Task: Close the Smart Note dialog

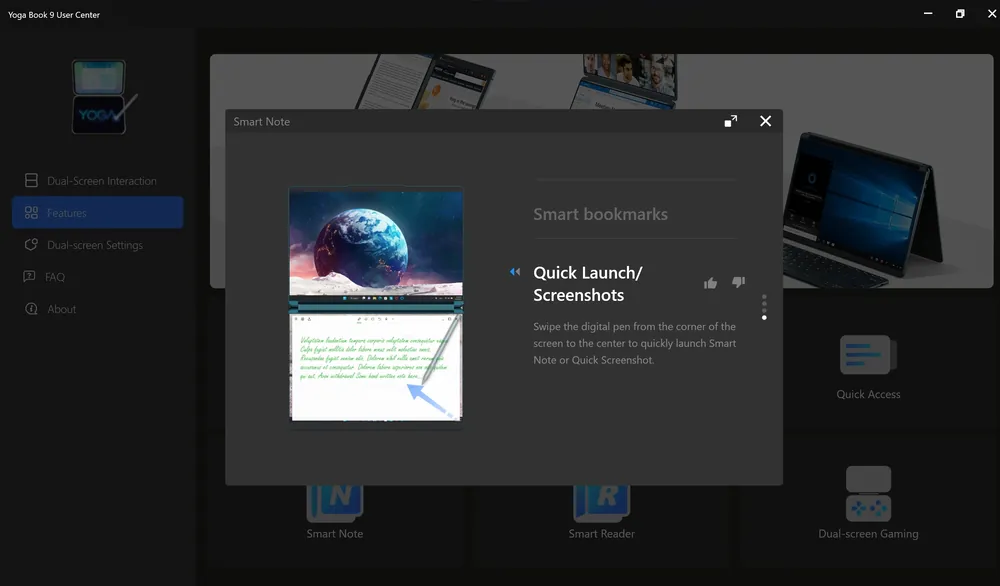Action: pyautogui.click(x=765, y=121)
